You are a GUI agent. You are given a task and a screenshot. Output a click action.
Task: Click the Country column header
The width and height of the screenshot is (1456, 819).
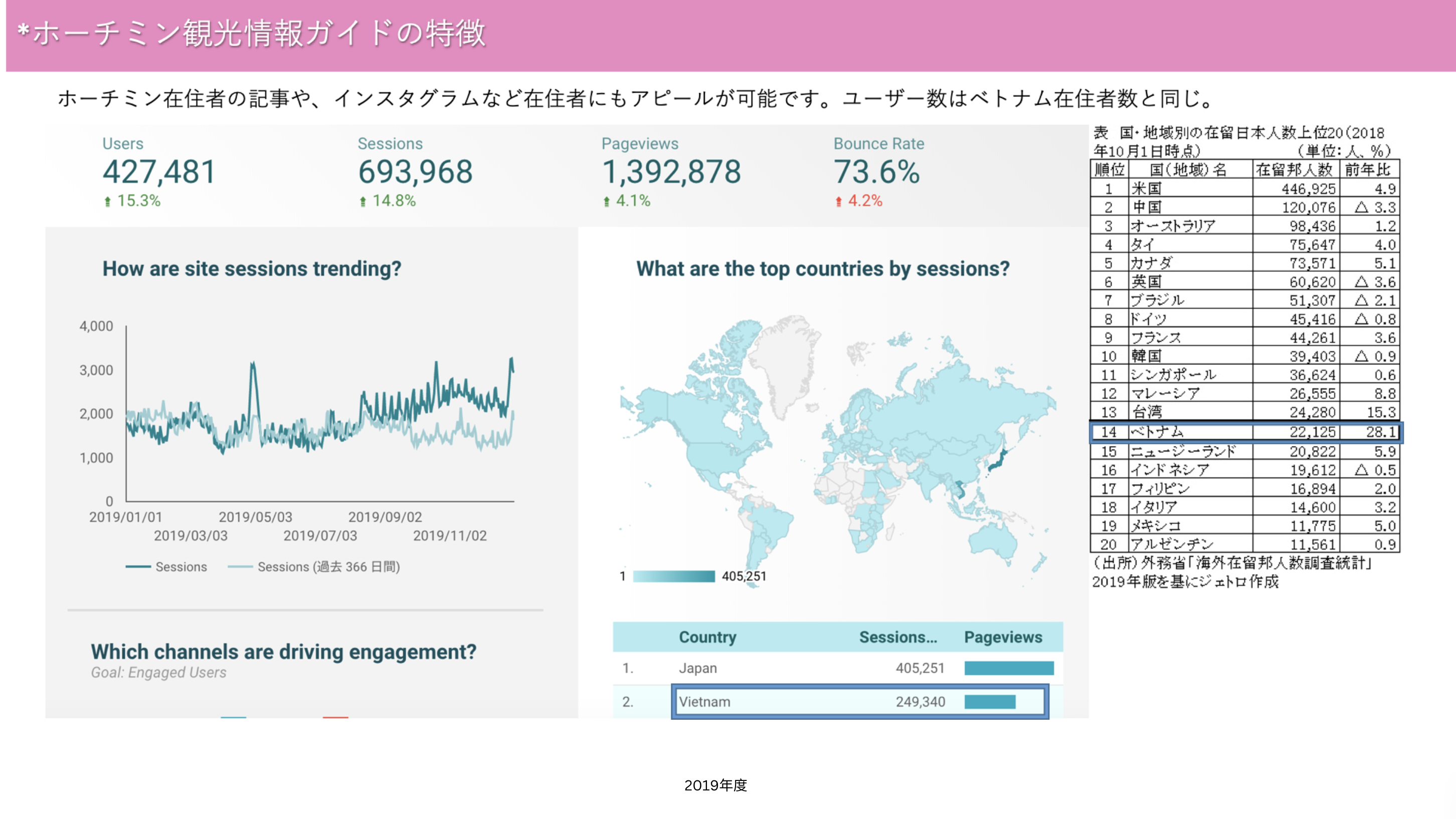pyautogui.click(x=707, y=637)
